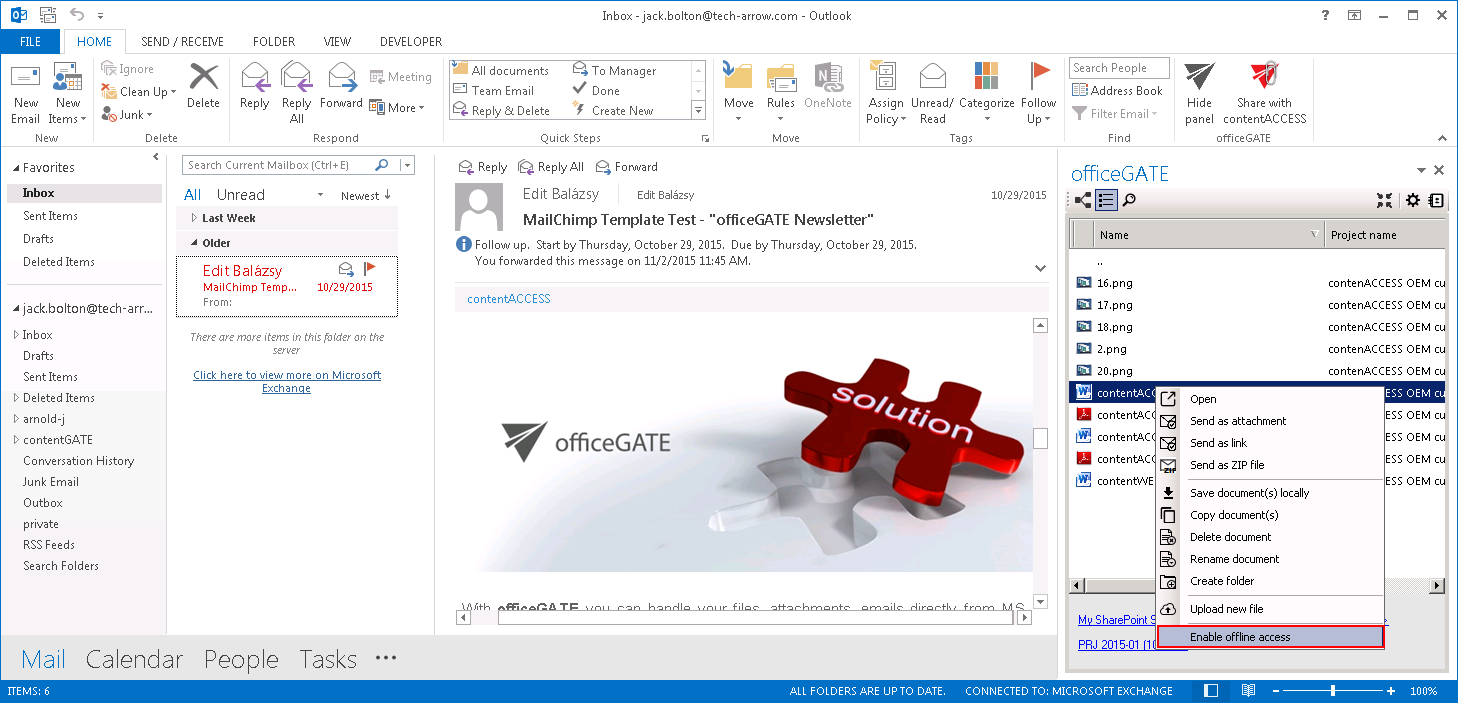Open the Clean Up dropdown
Image resolution: width=1458 pixels, height=703 pixels.
(x=139, y=91)
